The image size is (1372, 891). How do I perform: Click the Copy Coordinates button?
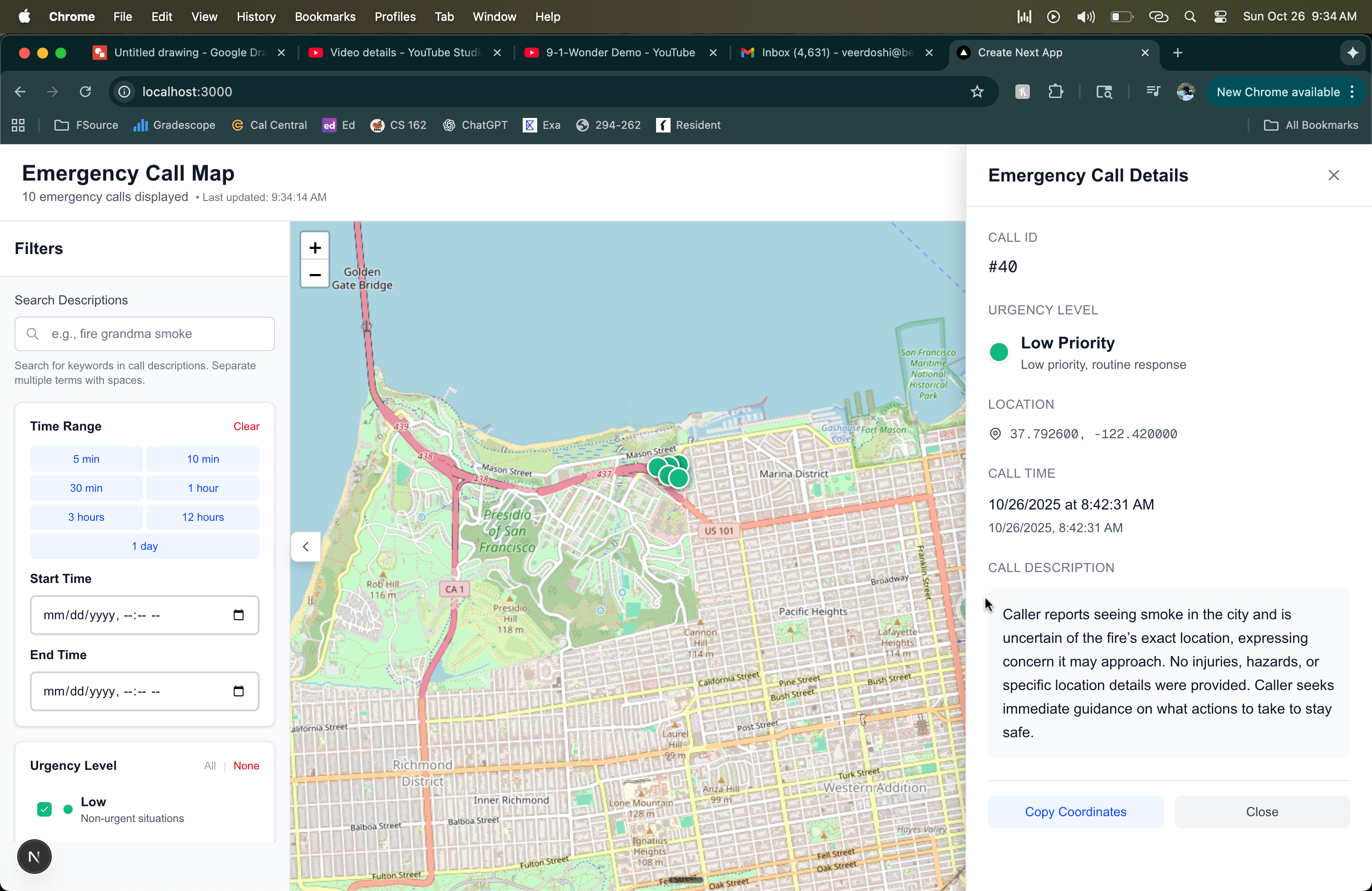coord(1075,812)
